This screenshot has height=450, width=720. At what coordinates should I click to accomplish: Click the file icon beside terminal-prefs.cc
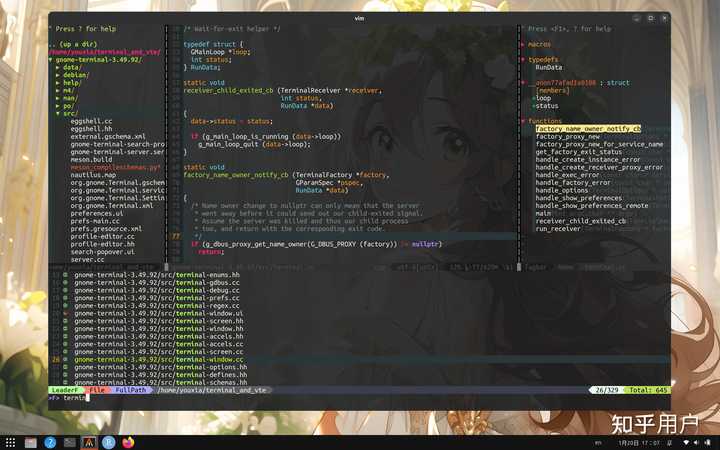tap(66, 298)
